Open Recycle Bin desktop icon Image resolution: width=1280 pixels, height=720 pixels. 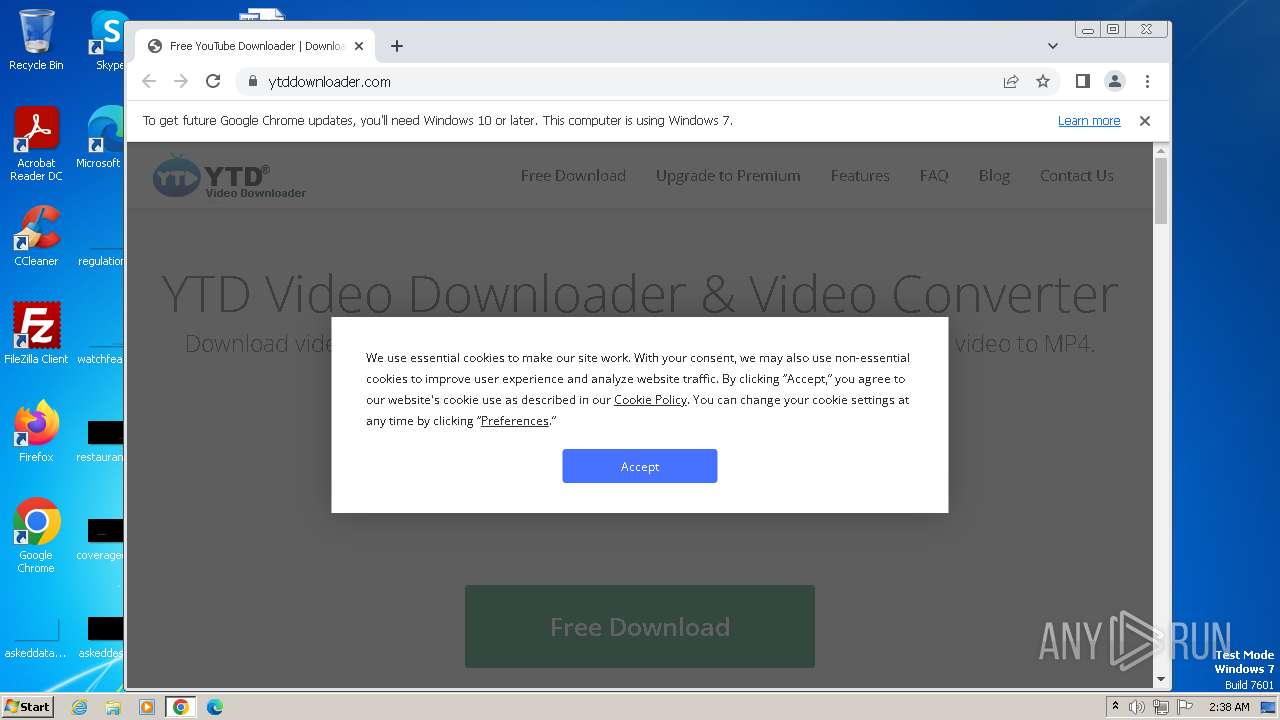tap(36, 40)
